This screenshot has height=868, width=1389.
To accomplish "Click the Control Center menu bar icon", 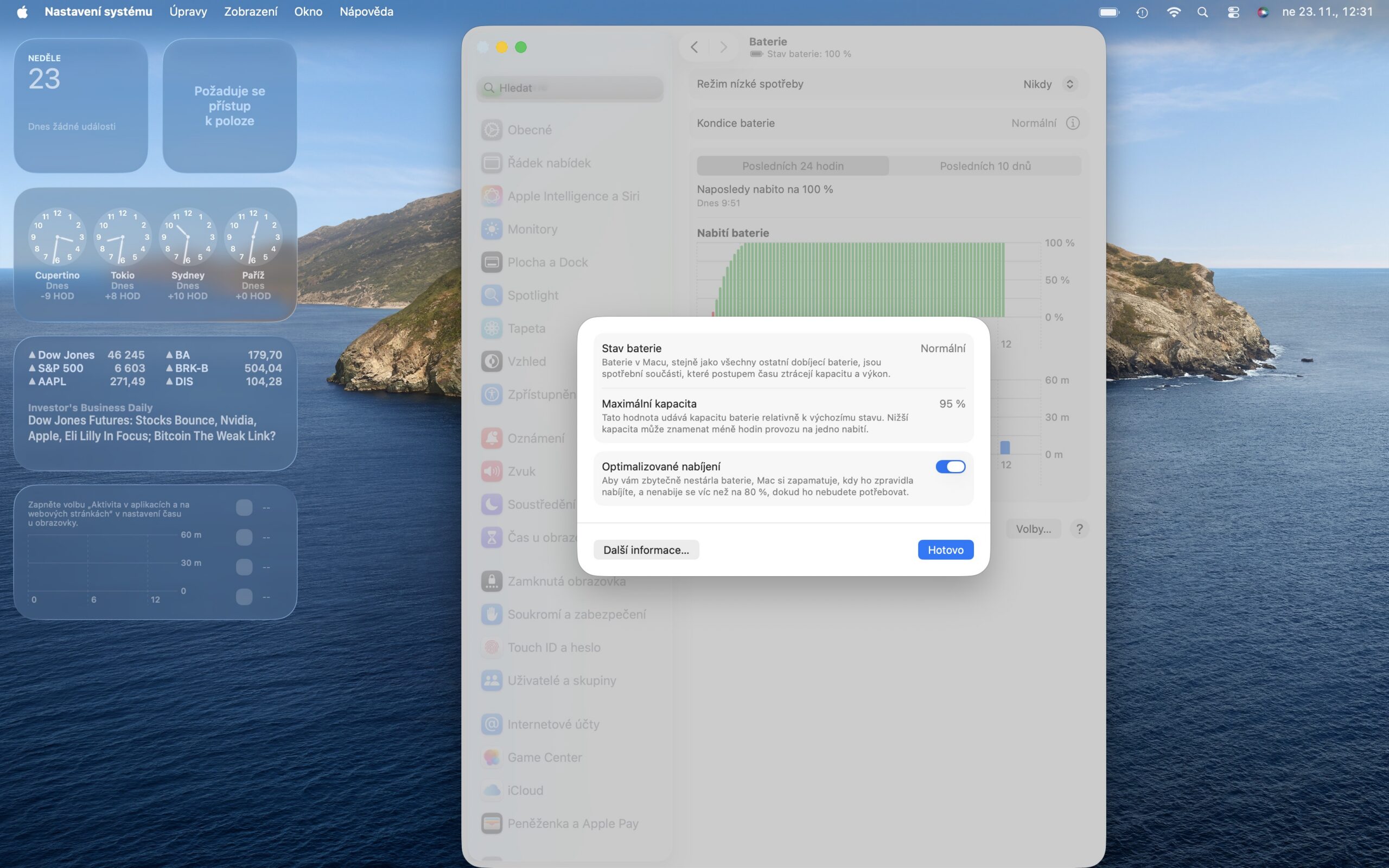I will [x=1233, y=12].
